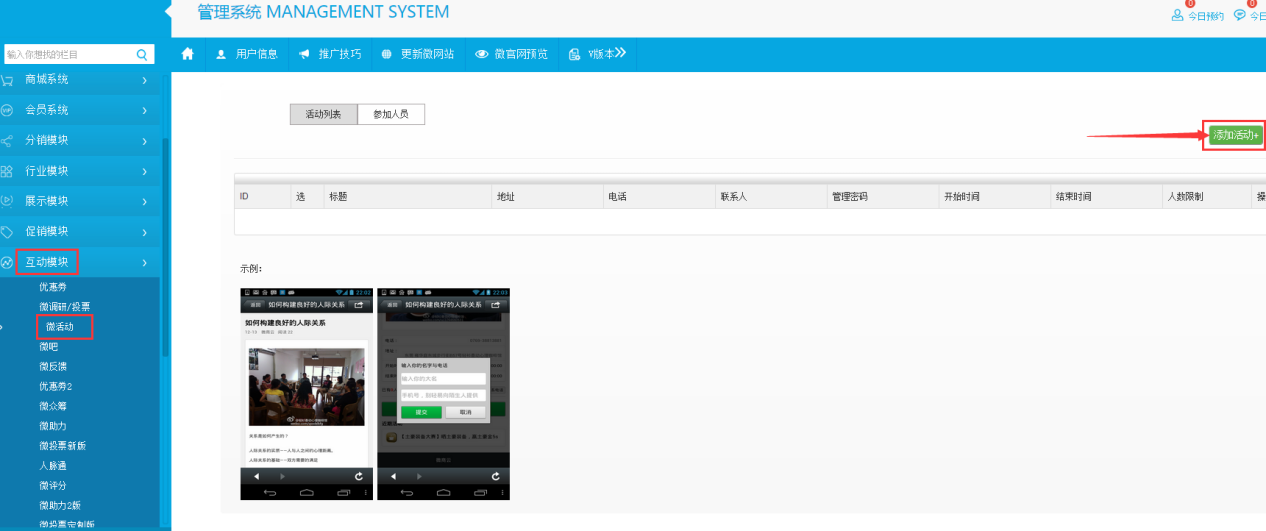Click the search magnifier icon in the sidebar

[x=142, y=54]
